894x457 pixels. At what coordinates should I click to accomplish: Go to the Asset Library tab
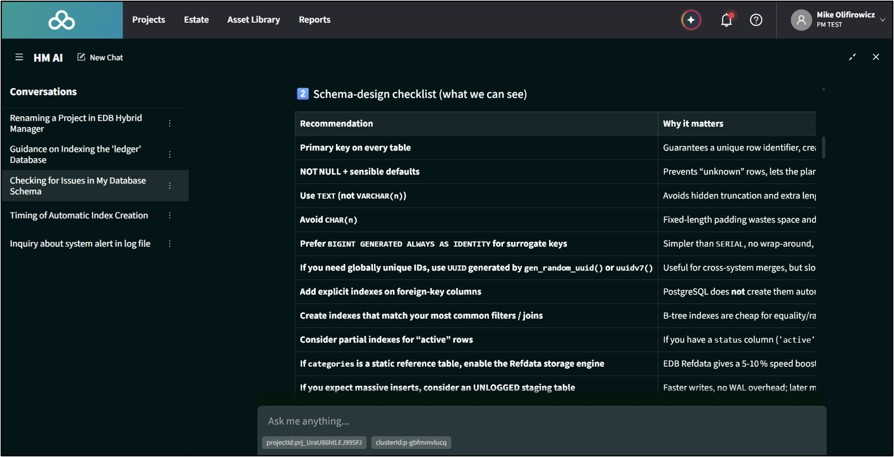pos(254,20)
